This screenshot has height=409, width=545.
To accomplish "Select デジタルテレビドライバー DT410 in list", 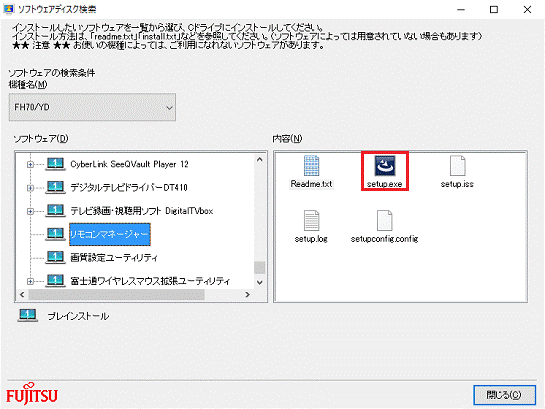I will click(x=129, y=188).
